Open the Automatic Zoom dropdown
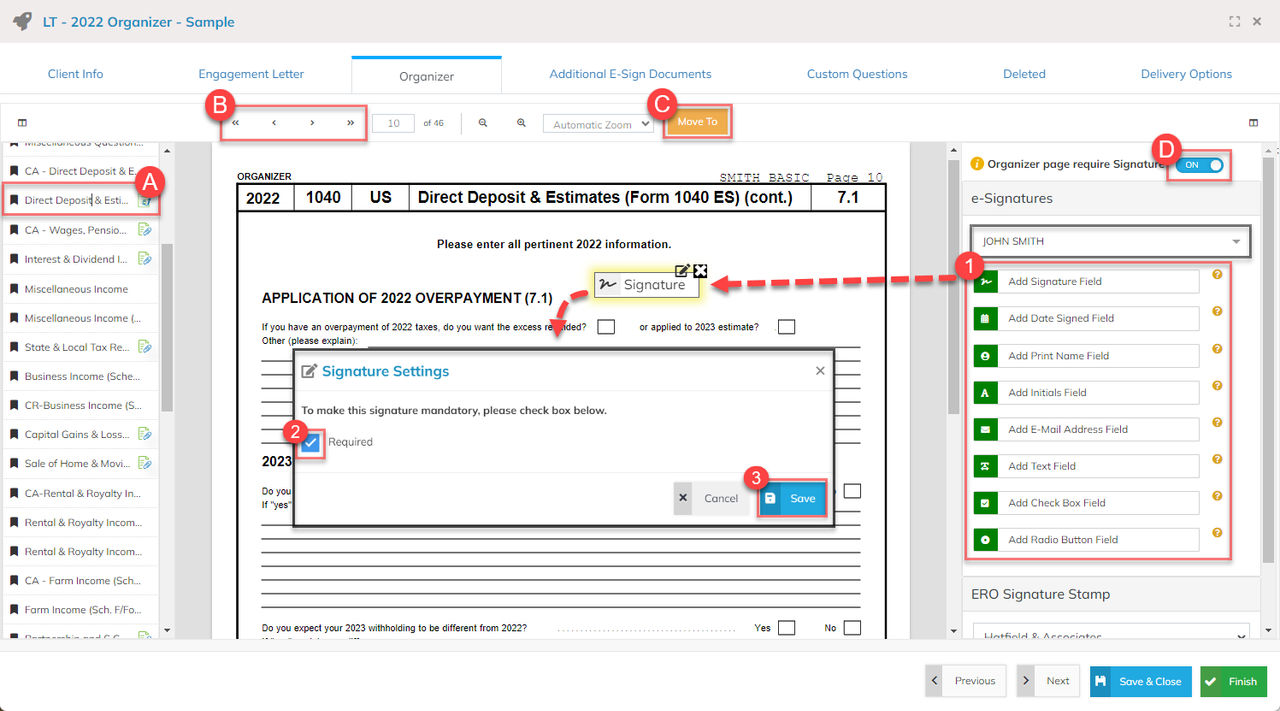This screenshot has height=711, width=1280. pos(597,124)
